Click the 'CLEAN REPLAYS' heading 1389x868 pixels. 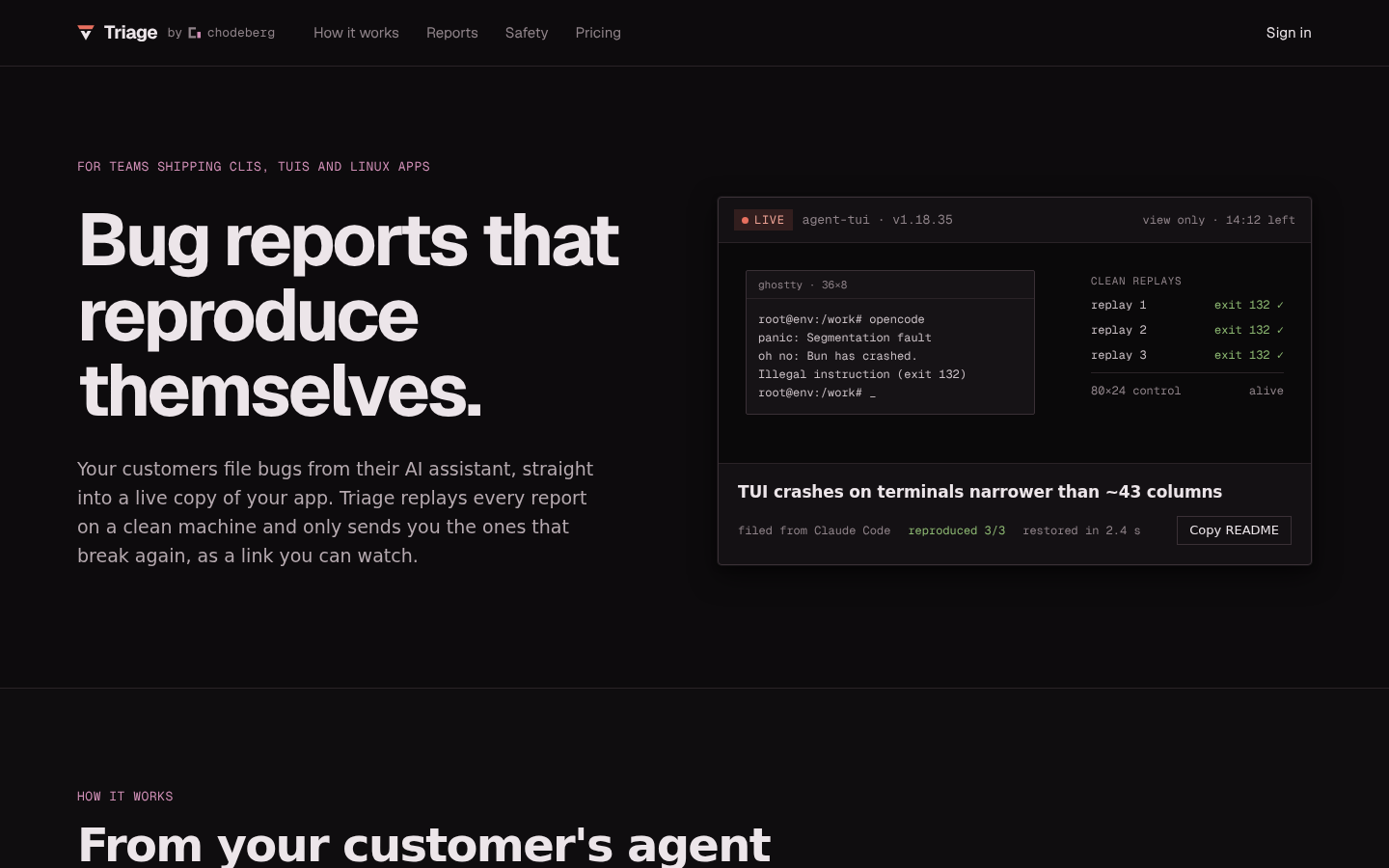[x=1136, y=281]
